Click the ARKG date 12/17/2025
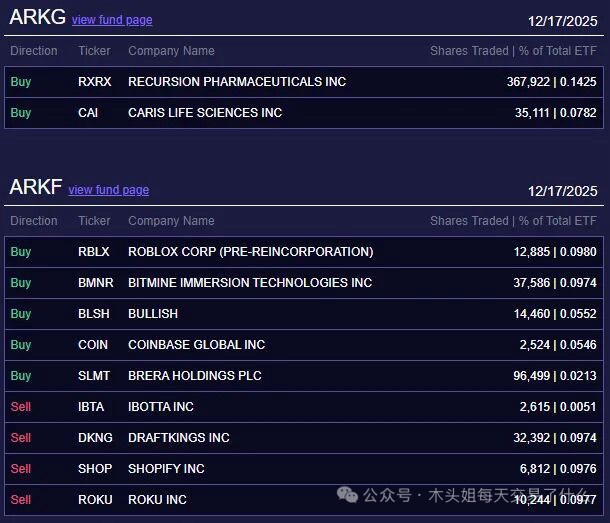 tap(563, 21)
